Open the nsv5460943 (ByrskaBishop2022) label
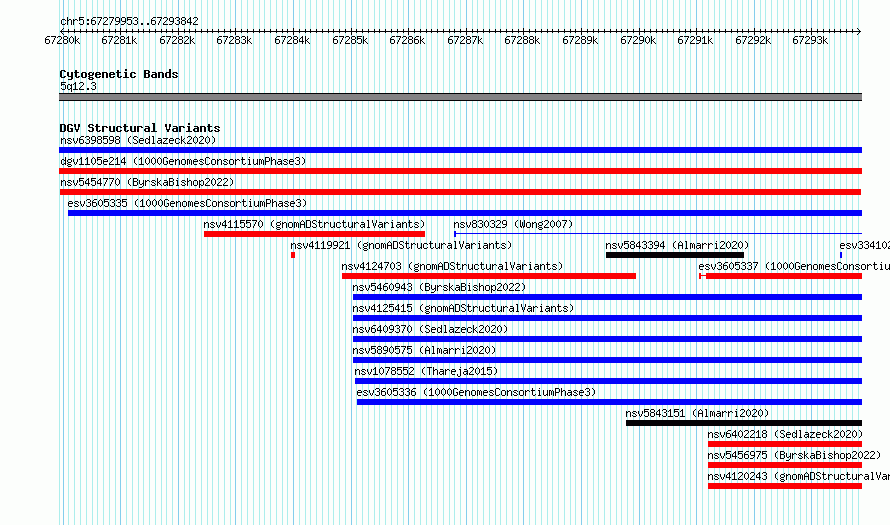Viewport: 890px width, 525px height. coord(439,287)
